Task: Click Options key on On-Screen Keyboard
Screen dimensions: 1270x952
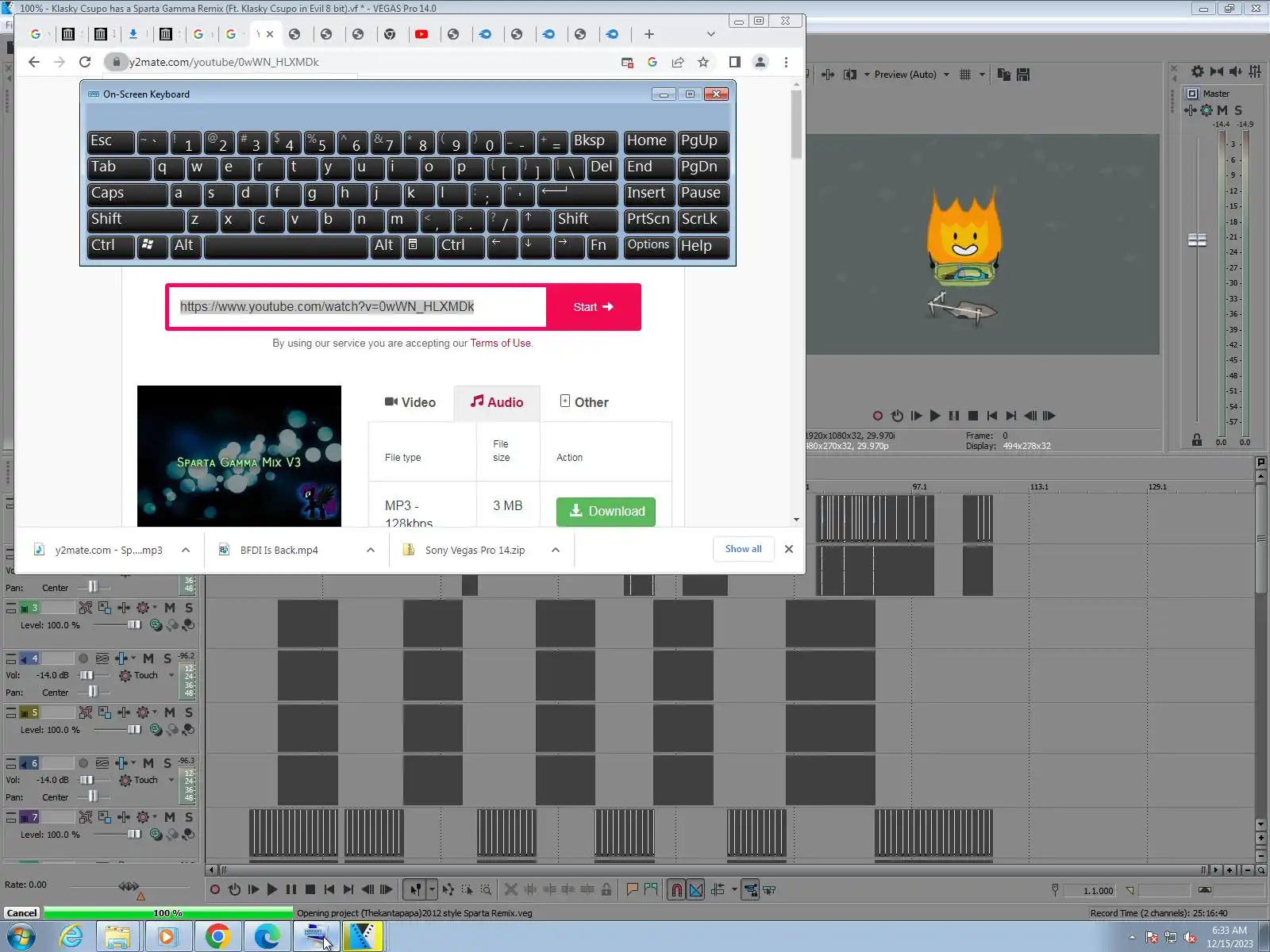Action: pos(648,245)
